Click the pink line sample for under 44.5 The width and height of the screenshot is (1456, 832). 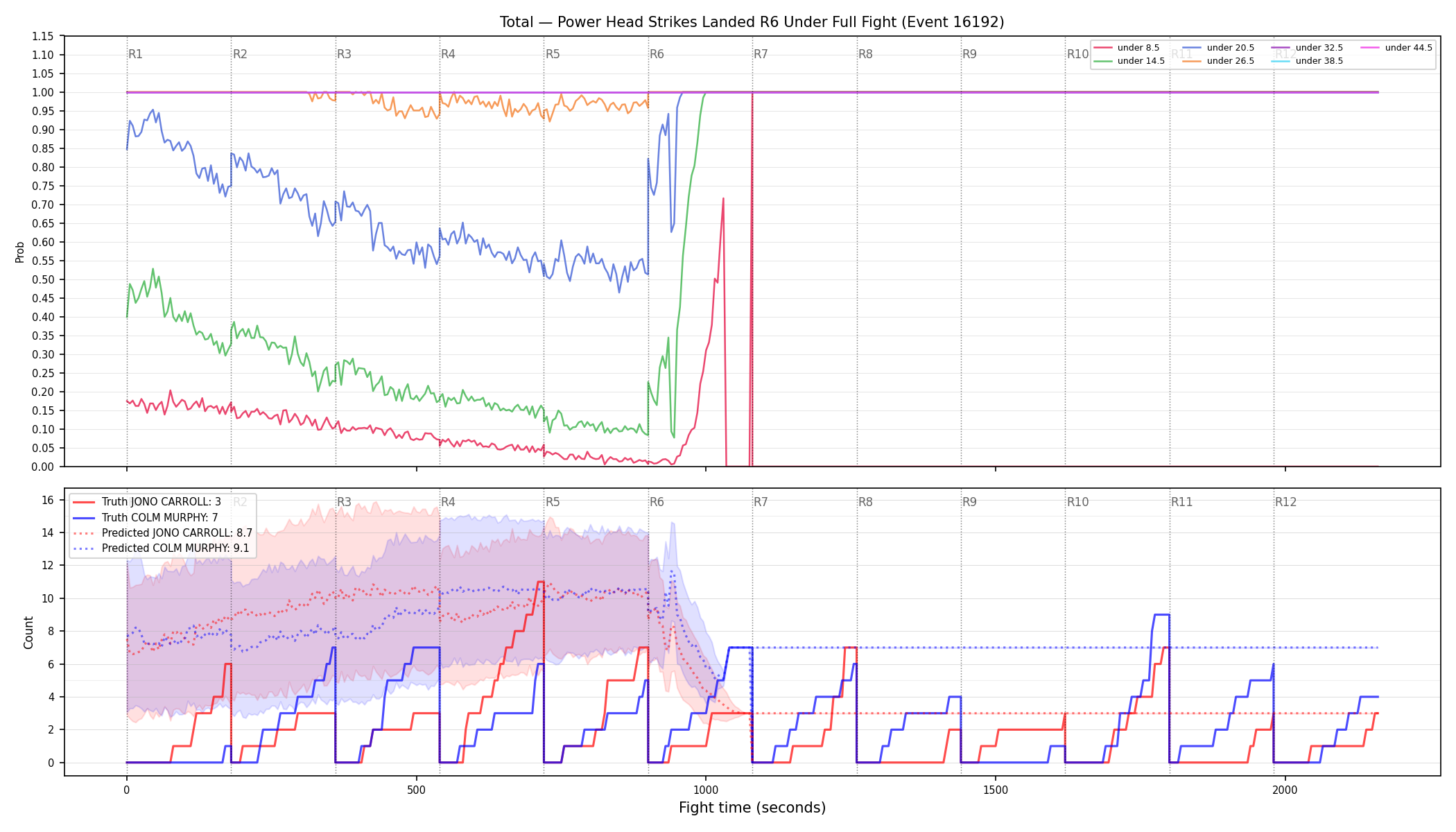click(1369, 48)
